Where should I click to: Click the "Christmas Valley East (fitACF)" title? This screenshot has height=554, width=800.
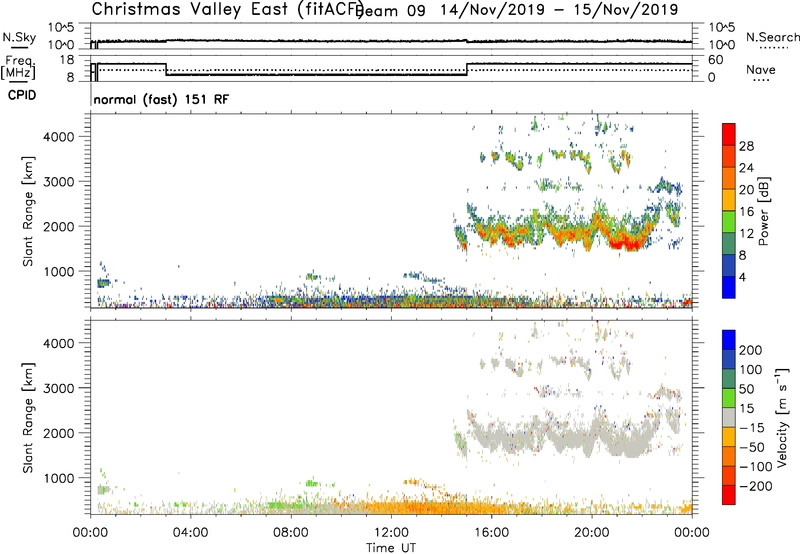pos(228,9)
